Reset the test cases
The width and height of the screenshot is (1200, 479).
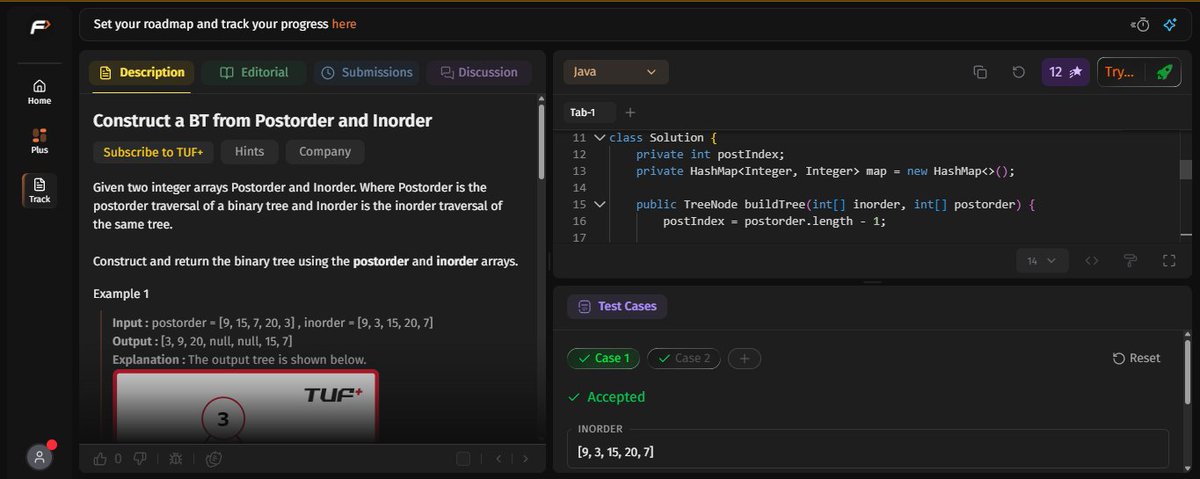tap(1137, 358)
